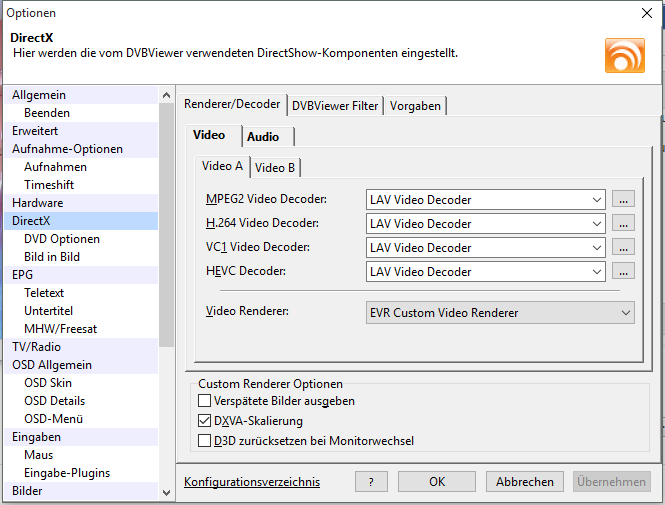Switch to the Video B tab
Screen dimensions: 665x505
tap(275, 167)
